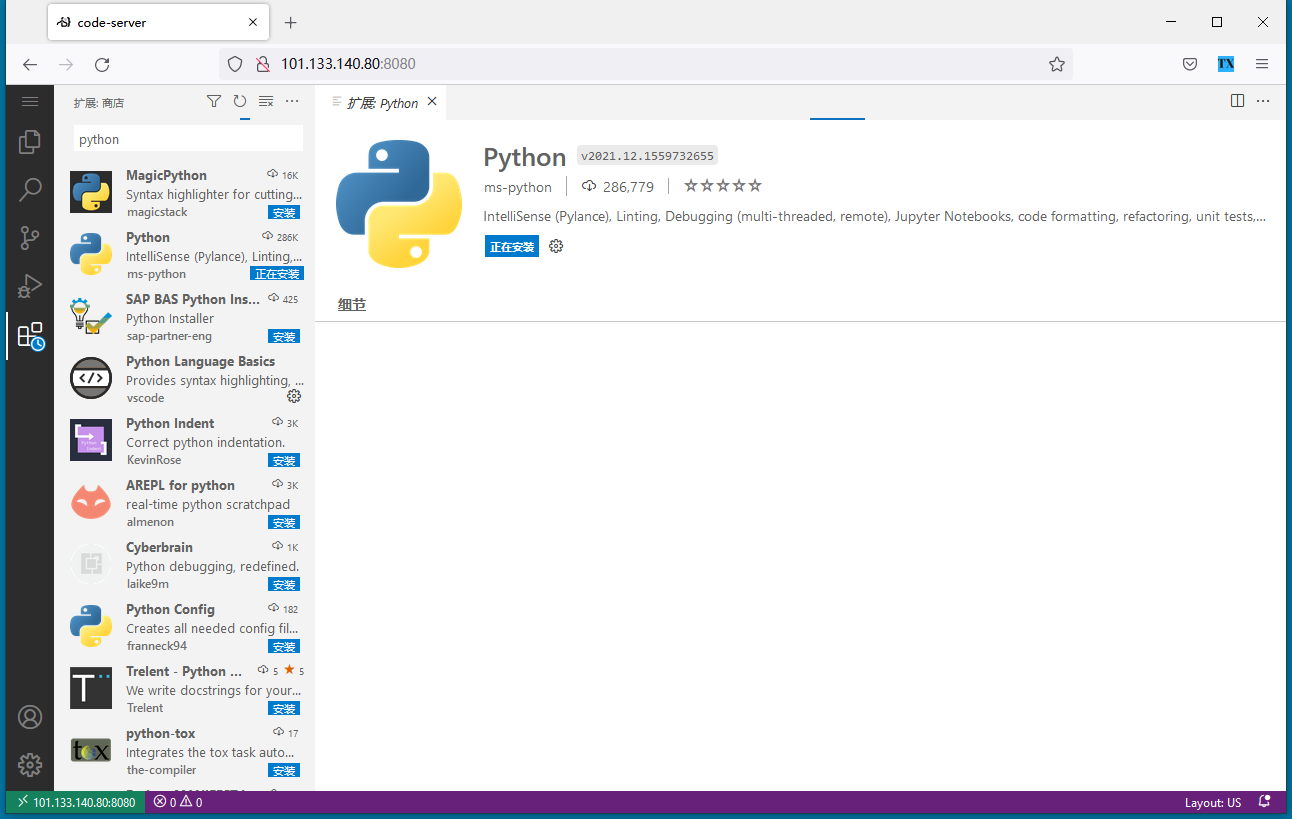Click the insecure connection lock icon
This screenshot has width=1292, height=819.
(x=262, y=64)
